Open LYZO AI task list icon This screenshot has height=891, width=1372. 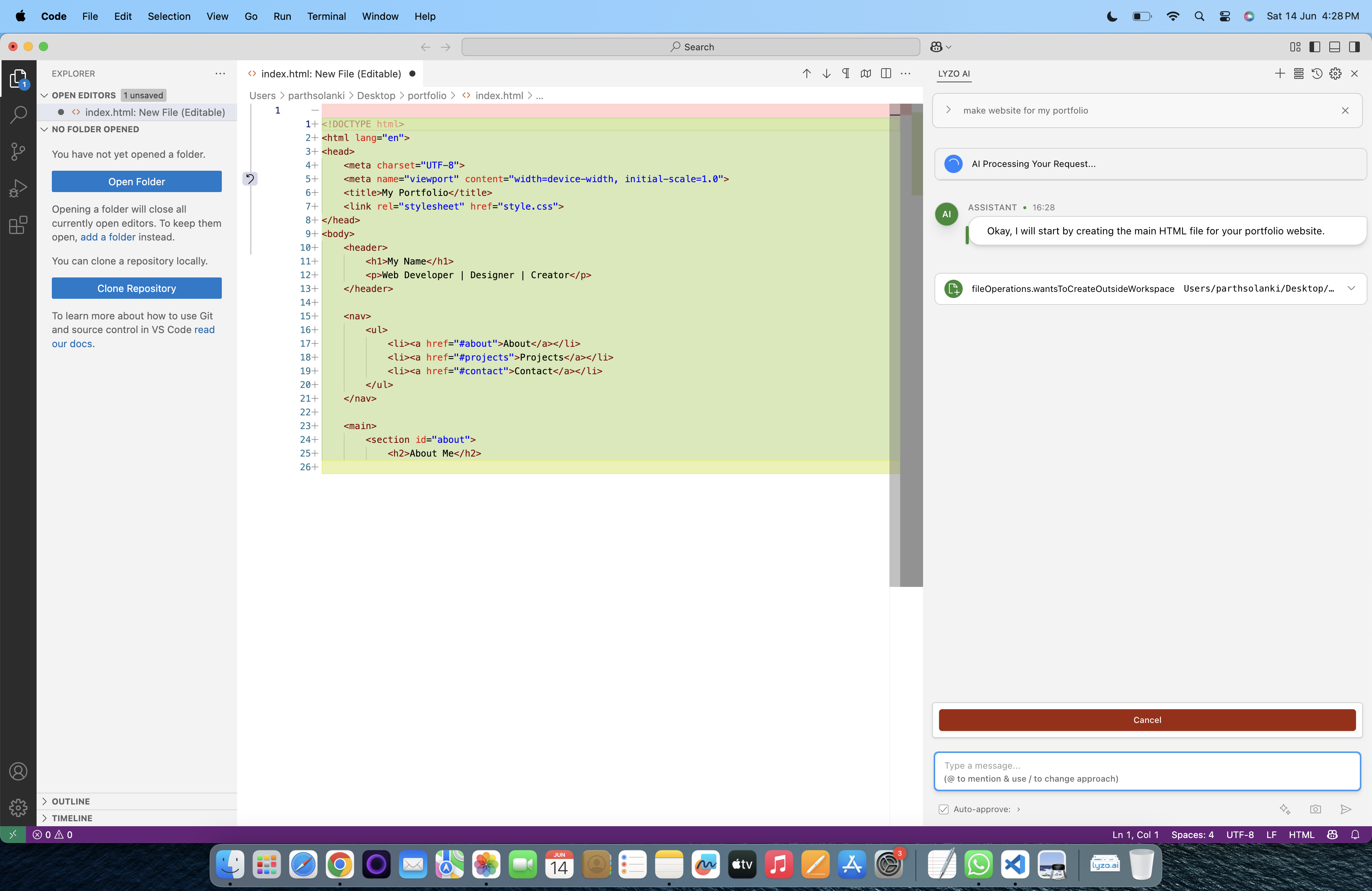click(x=1298, y=74)
